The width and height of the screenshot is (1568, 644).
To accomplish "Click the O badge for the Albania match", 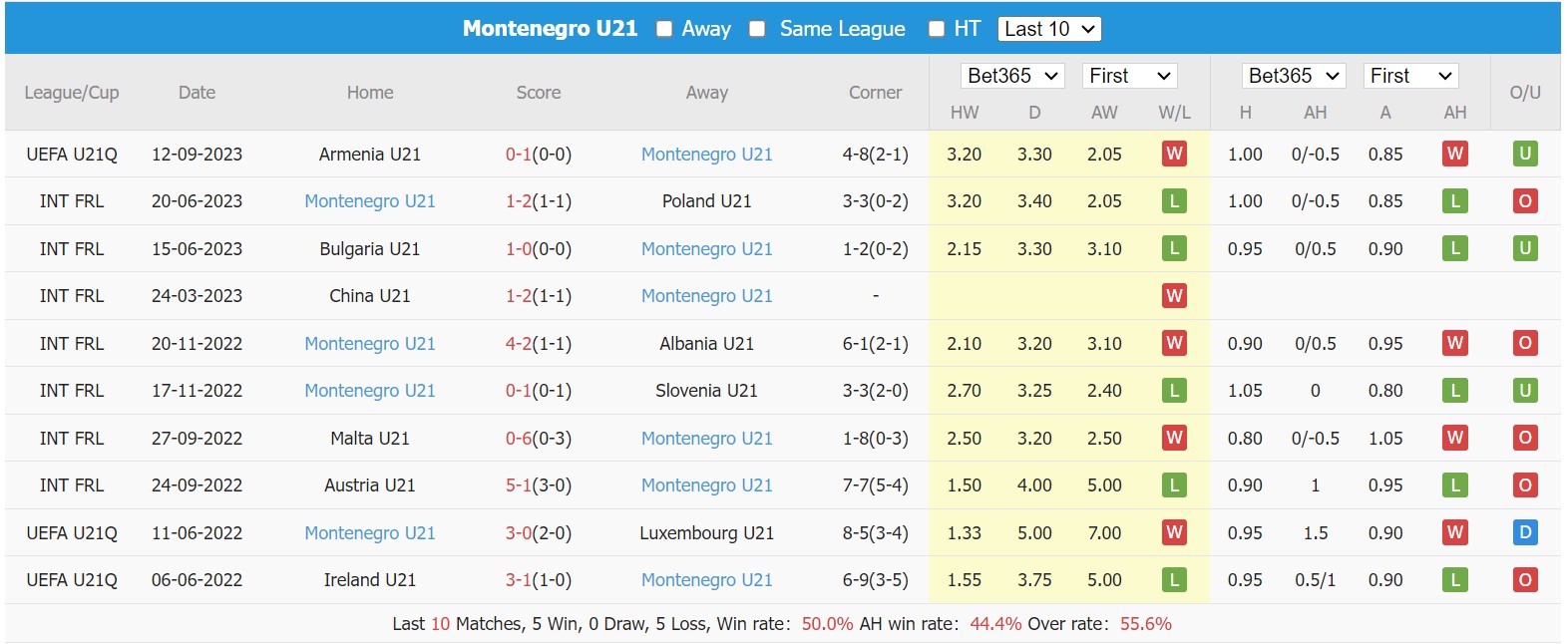I will (1525, 343).
